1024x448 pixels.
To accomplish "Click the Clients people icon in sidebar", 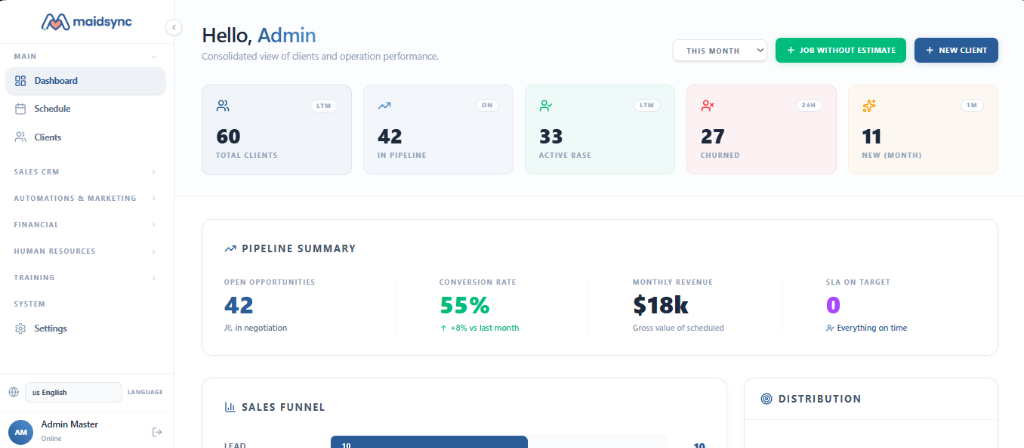I will click(x=20, y=137).
